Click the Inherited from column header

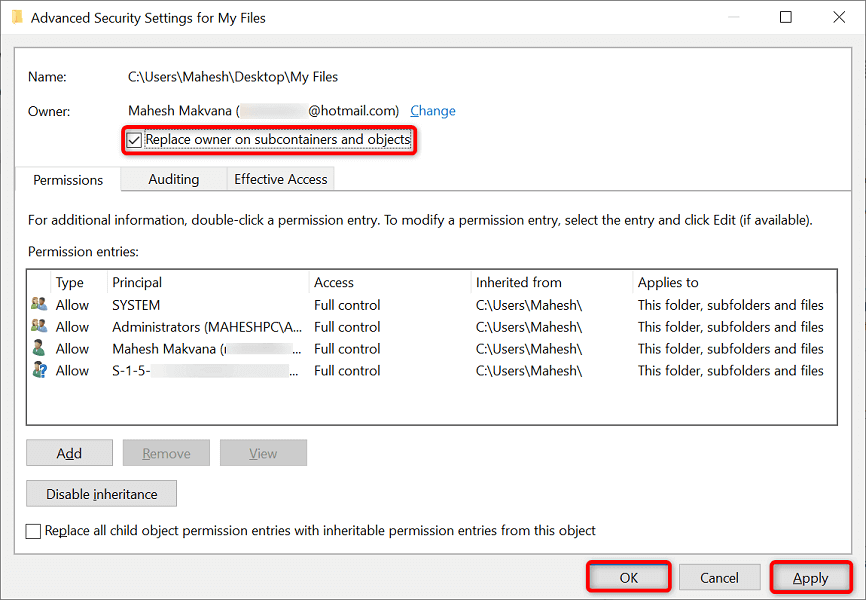coord(518,283)
